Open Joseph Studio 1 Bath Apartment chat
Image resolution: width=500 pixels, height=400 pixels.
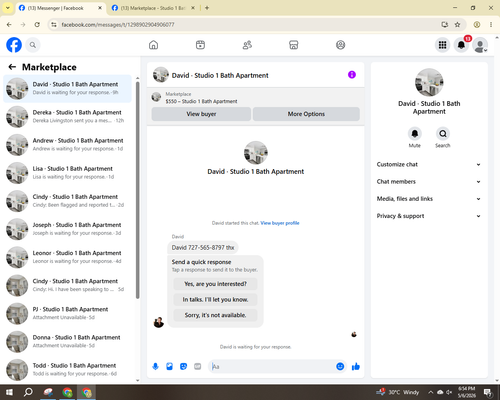[x=67, y=229]
